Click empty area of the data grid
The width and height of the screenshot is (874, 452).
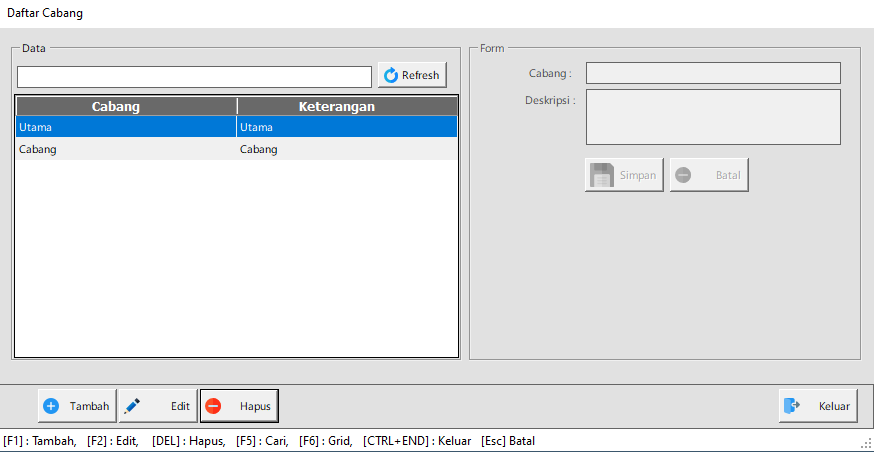[x=236, y=260]
